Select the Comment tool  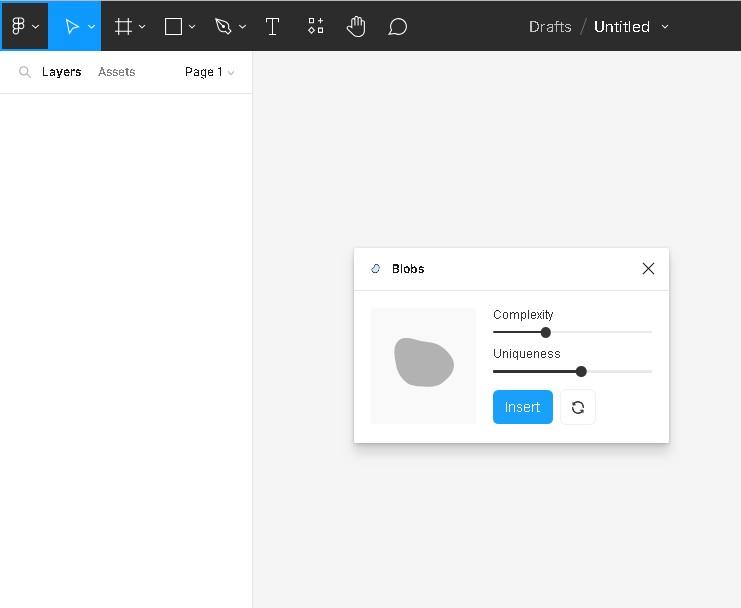[397, 27]
